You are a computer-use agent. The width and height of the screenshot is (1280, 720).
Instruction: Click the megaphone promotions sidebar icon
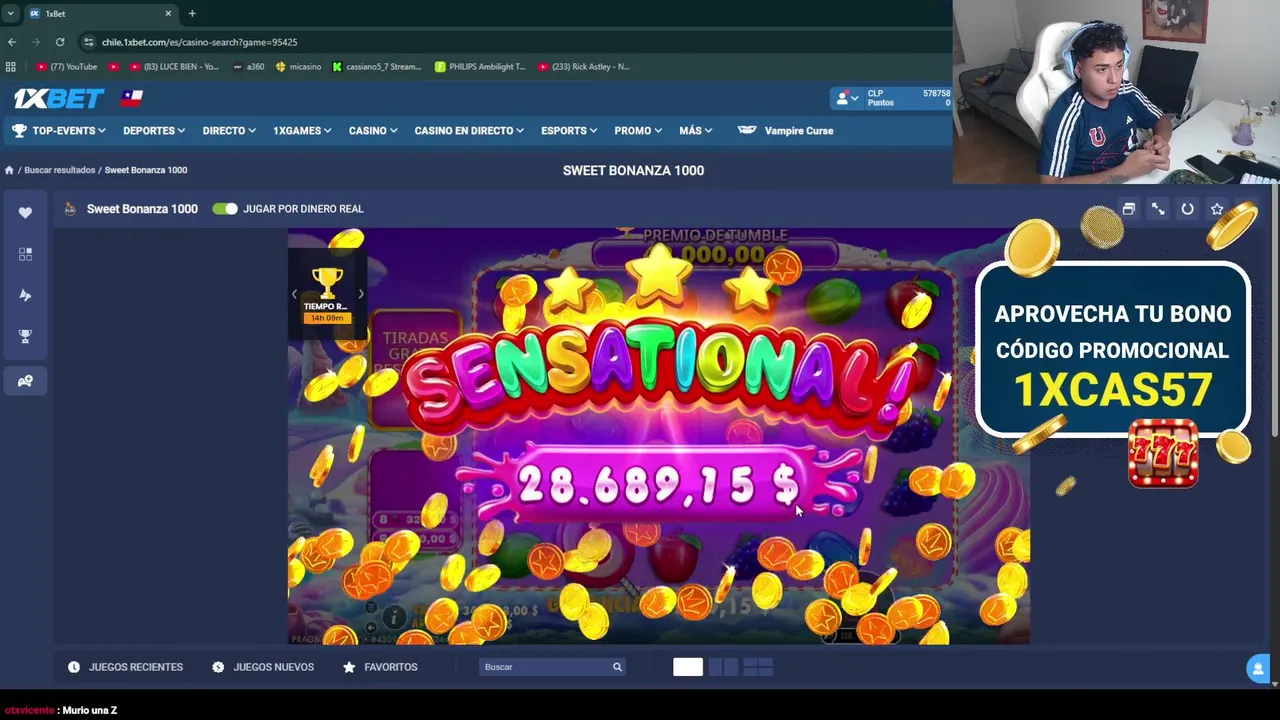[x=25, y=295]
